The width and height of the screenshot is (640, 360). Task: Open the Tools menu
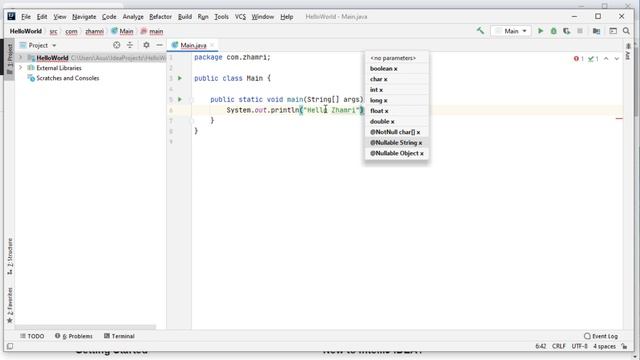point(221,17)
